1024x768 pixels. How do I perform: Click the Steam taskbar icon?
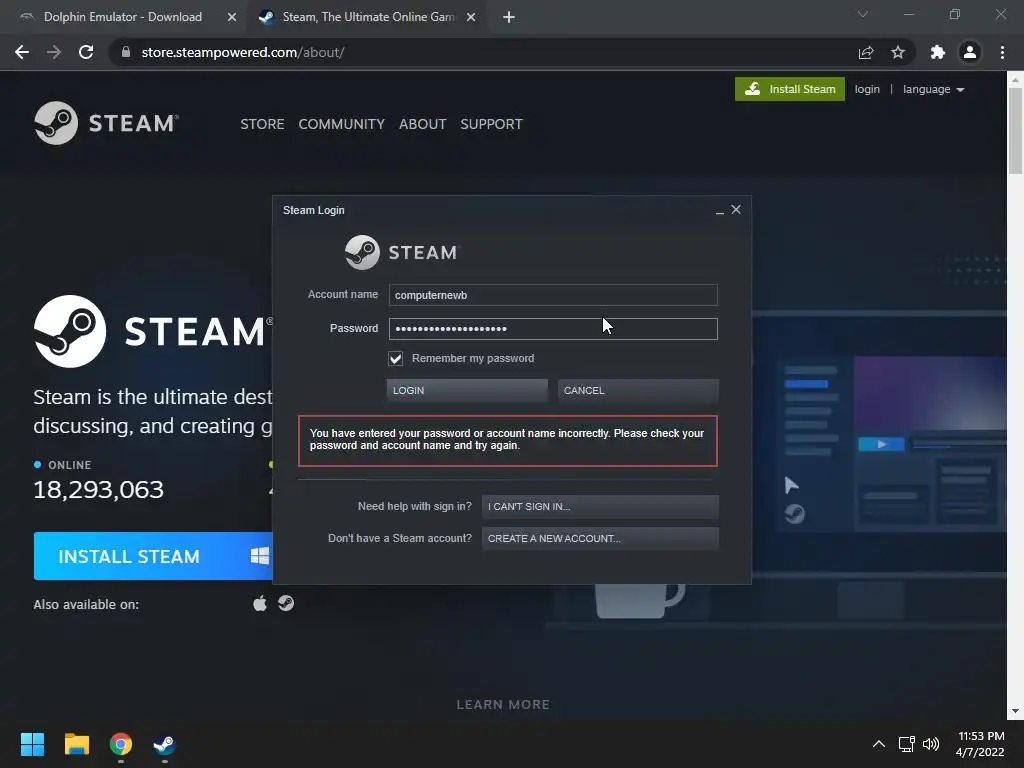165,744
